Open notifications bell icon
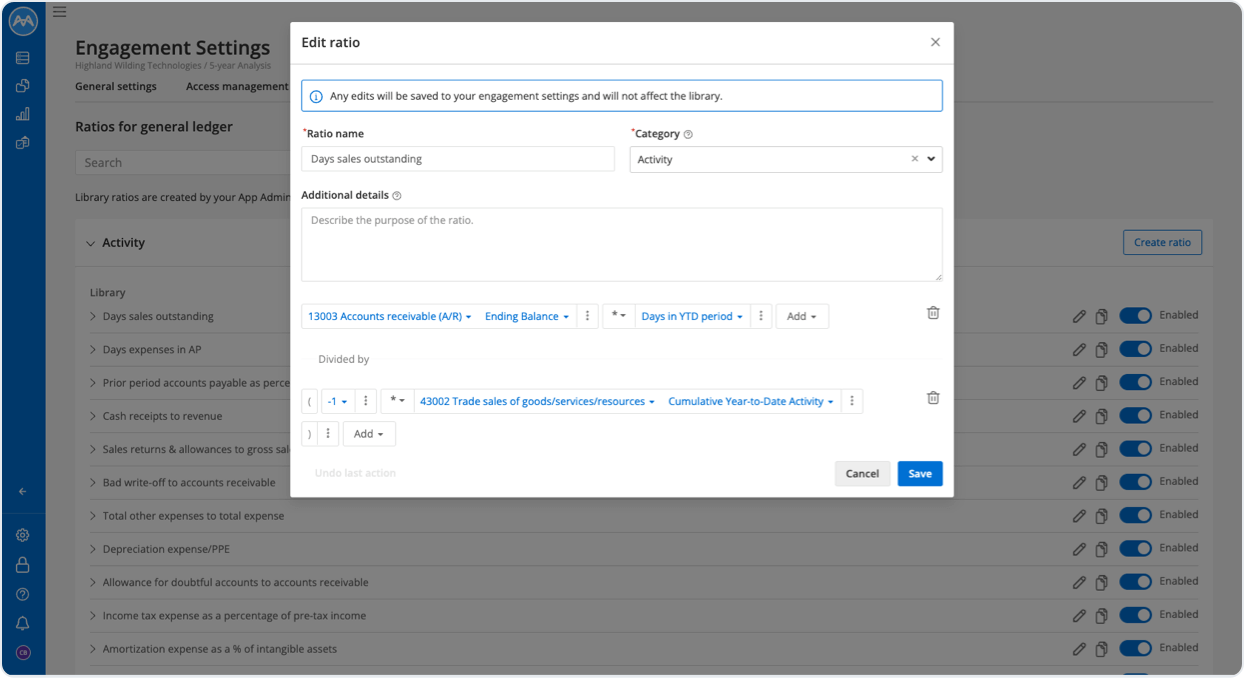The image size is (1244, 678). point(23,623)
